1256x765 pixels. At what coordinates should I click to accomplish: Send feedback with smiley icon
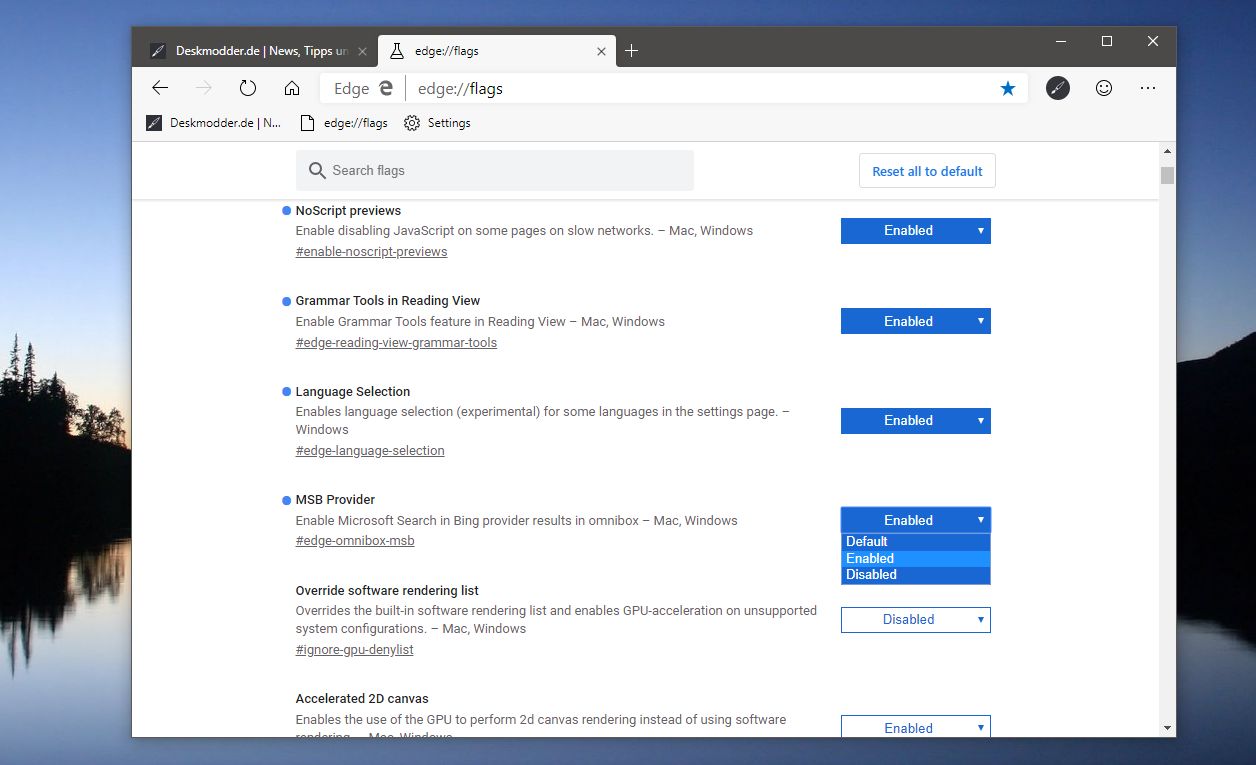click(x=1104, y=88)
